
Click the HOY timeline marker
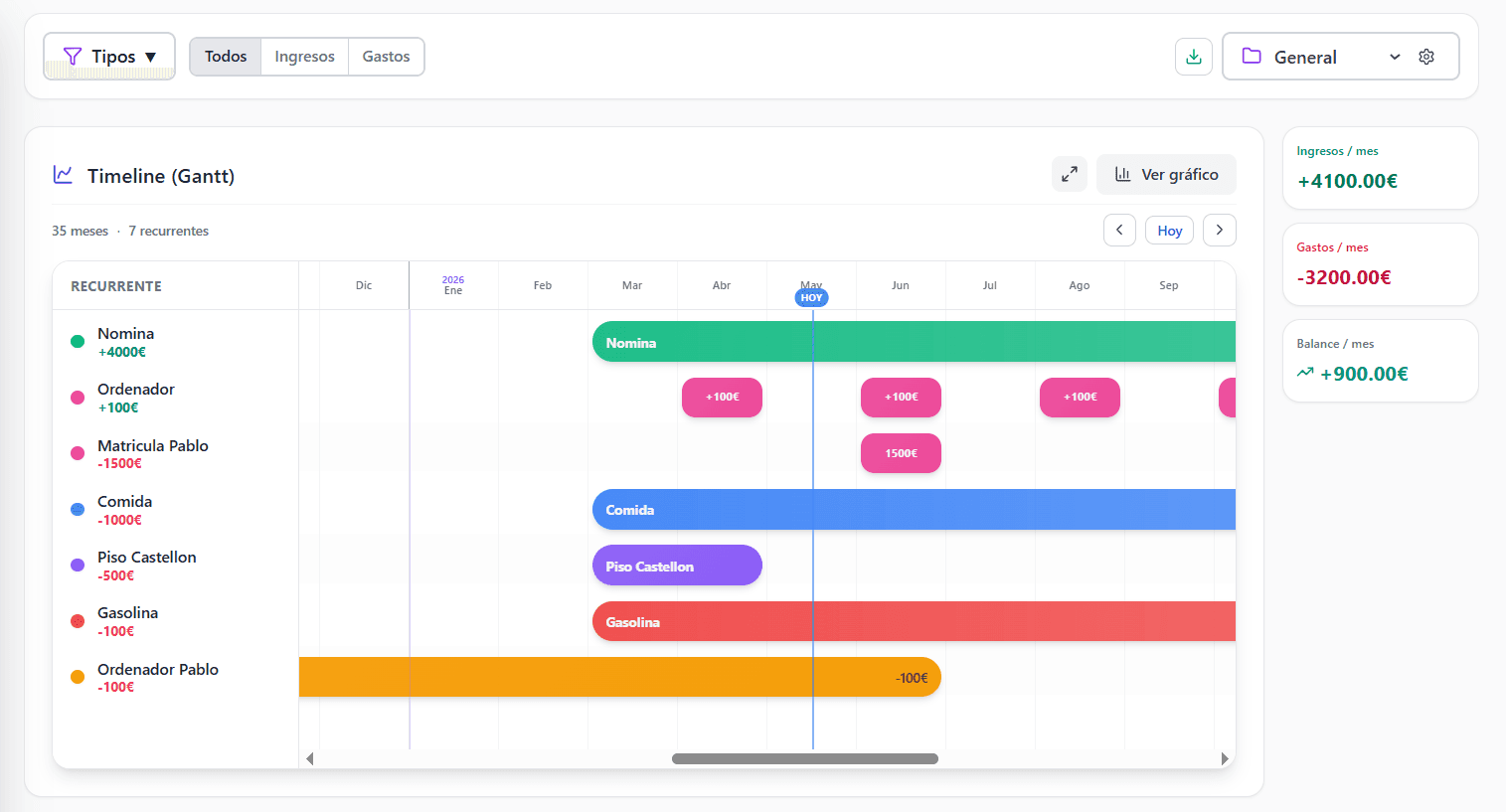pos(811,297)
